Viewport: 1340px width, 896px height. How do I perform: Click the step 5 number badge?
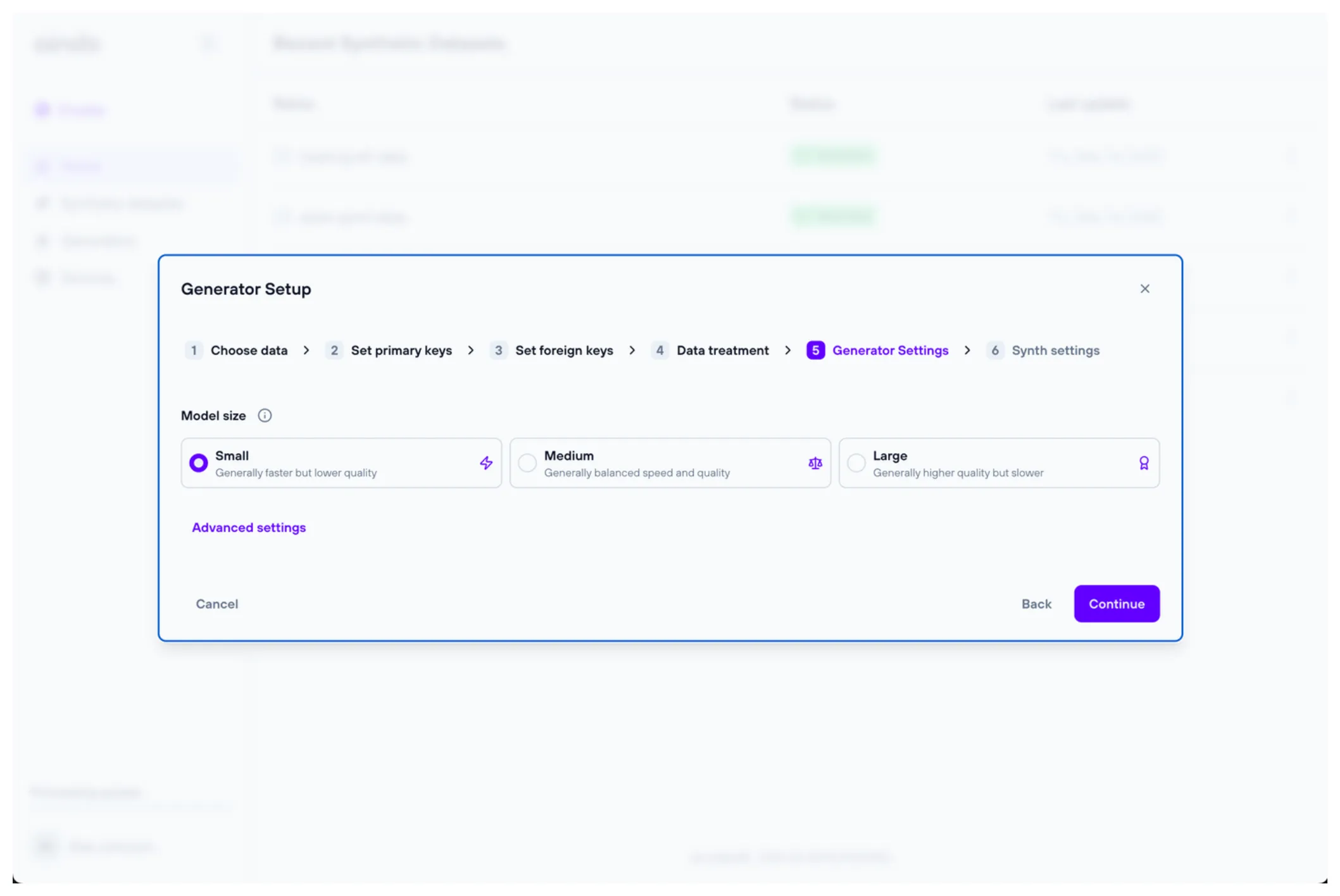[815, 351]
